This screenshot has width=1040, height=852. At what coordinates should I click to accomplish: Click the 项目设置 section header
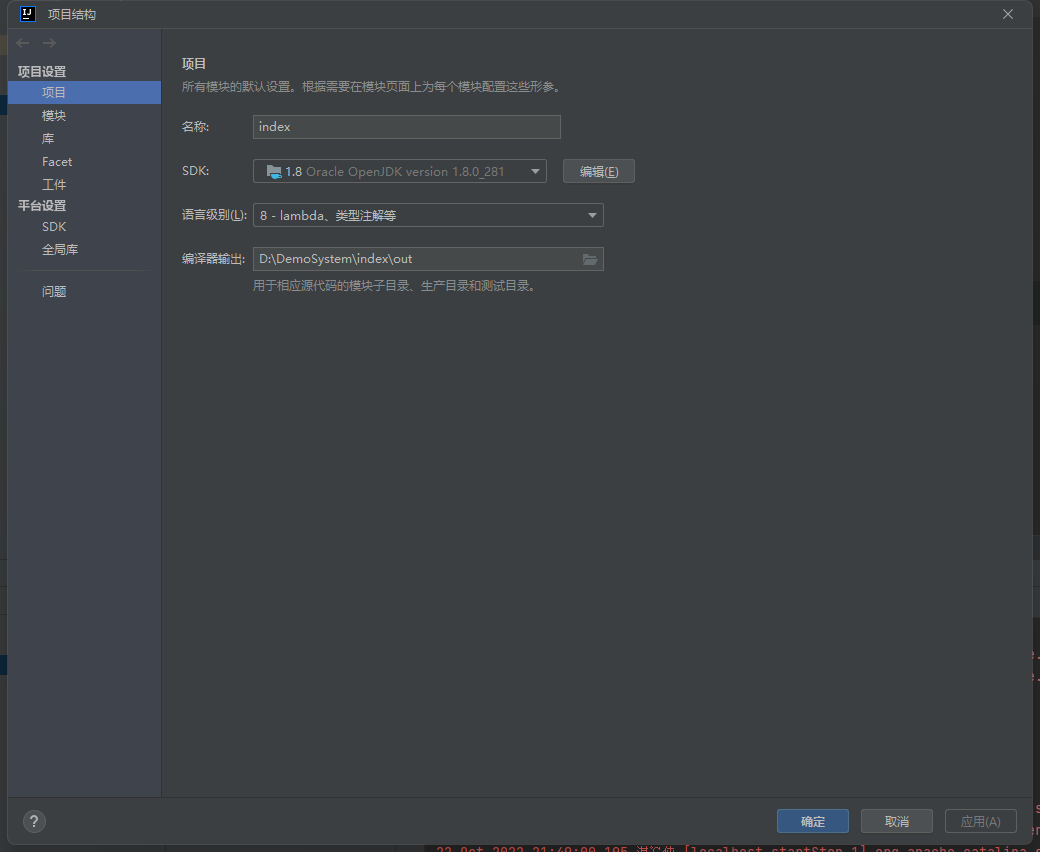(42, 72)
